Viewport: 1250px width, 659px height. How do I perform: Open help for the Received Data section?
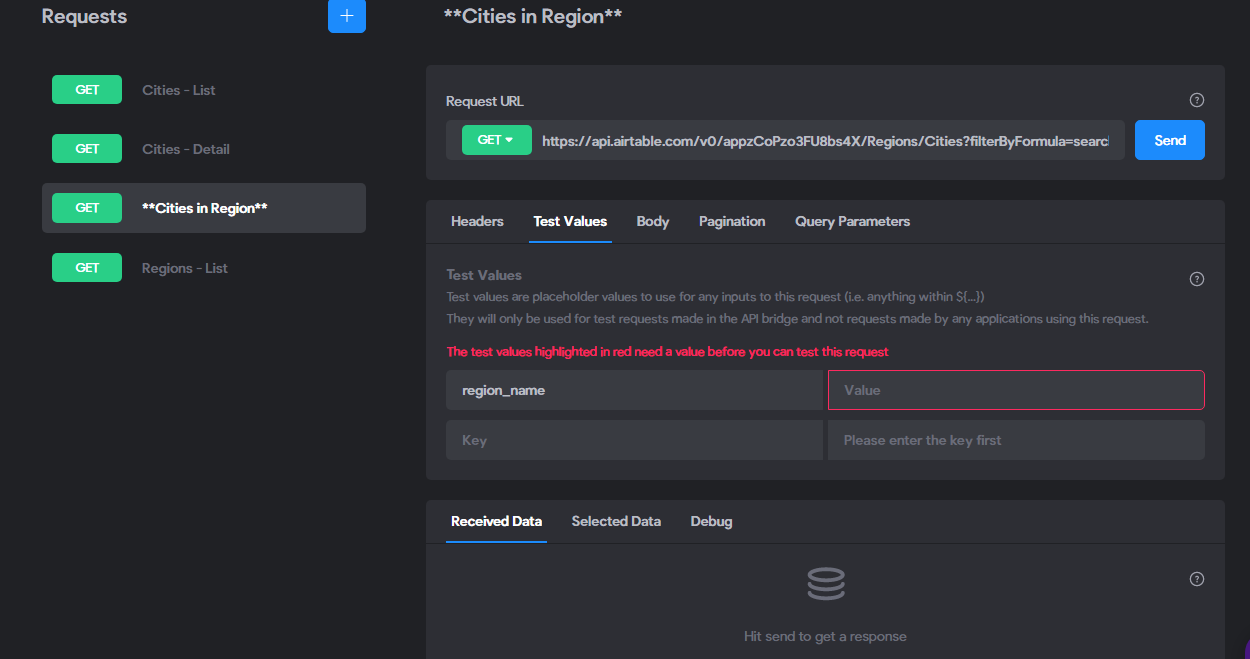(x=1197, y=579)
